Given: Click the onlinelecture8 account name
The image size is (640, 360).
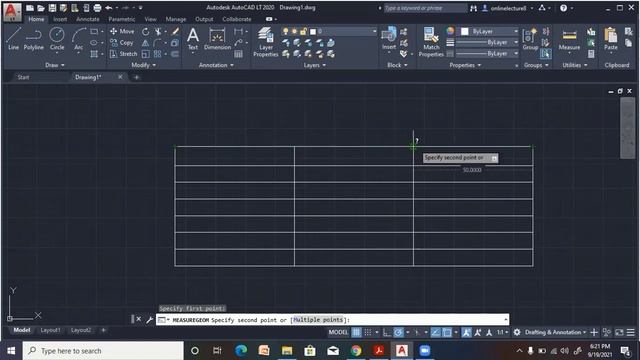Looking at the screenshot, I should [508, 8].
